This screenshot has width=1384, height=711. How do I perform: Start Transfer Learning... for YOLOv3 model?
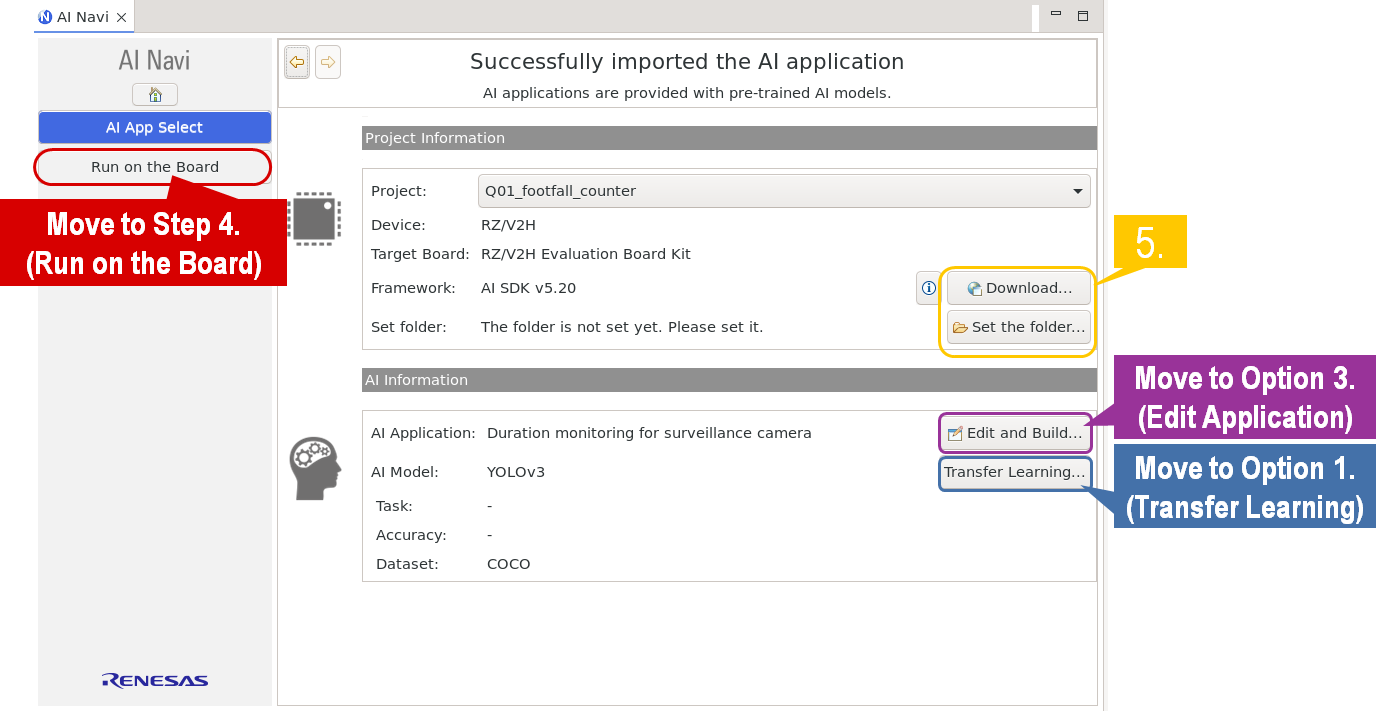[x=1014, y=472]
